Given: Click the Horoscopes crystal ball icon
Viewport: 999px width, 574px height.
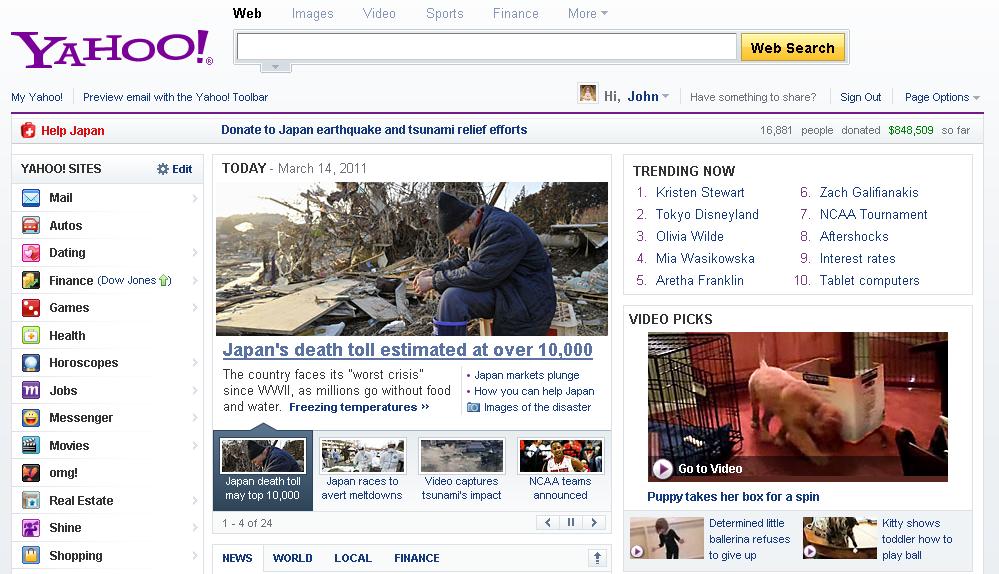Looking at the screenshot, I should (31, 362).
